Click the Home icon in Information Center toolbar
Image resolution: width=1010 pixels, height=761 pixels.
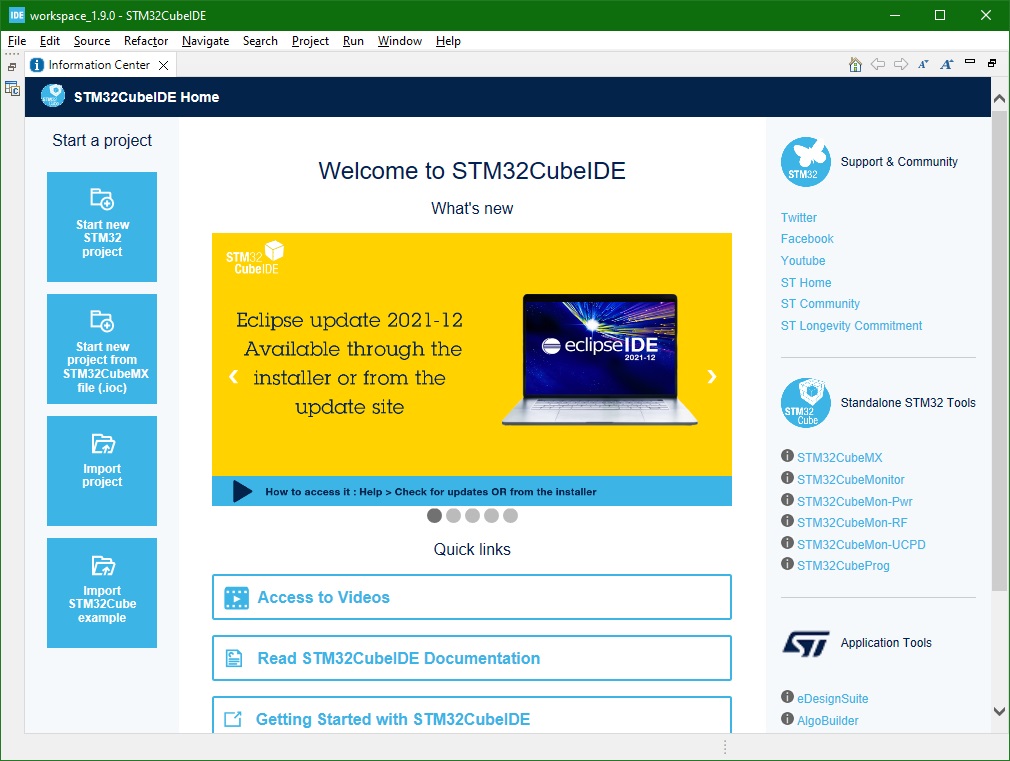coord(855,64)
